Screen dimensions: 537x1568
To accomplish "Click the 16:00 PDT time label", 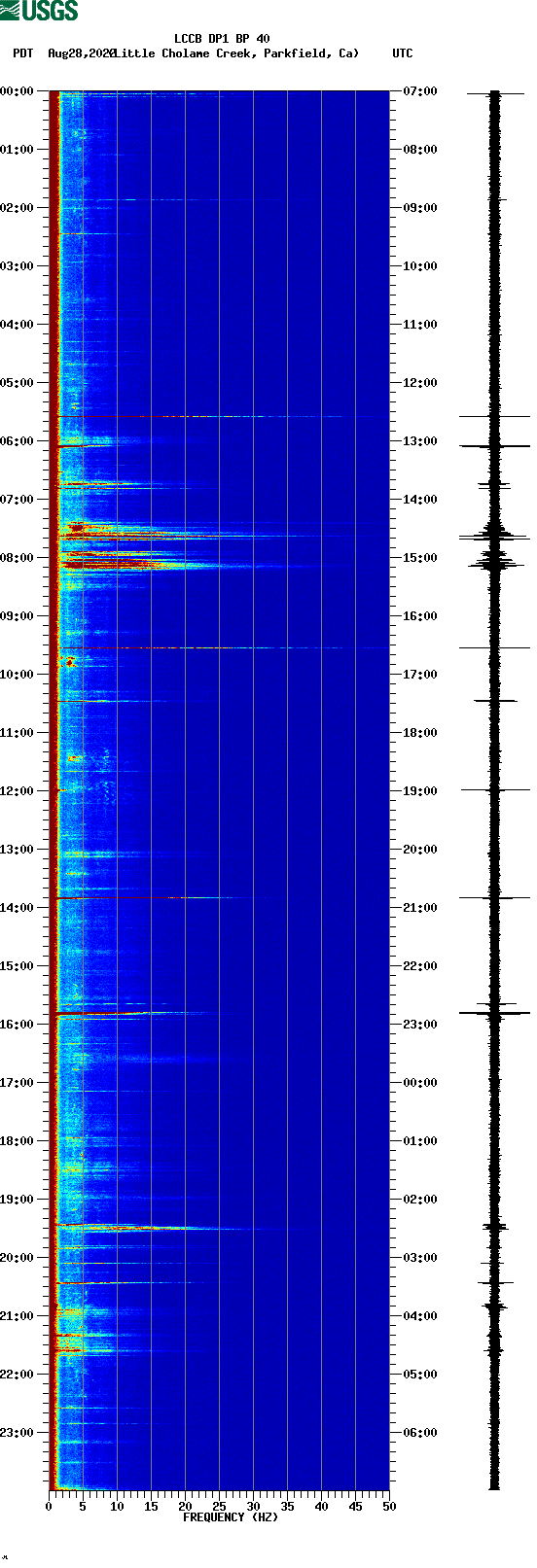I will click(x=18, y=1025).
